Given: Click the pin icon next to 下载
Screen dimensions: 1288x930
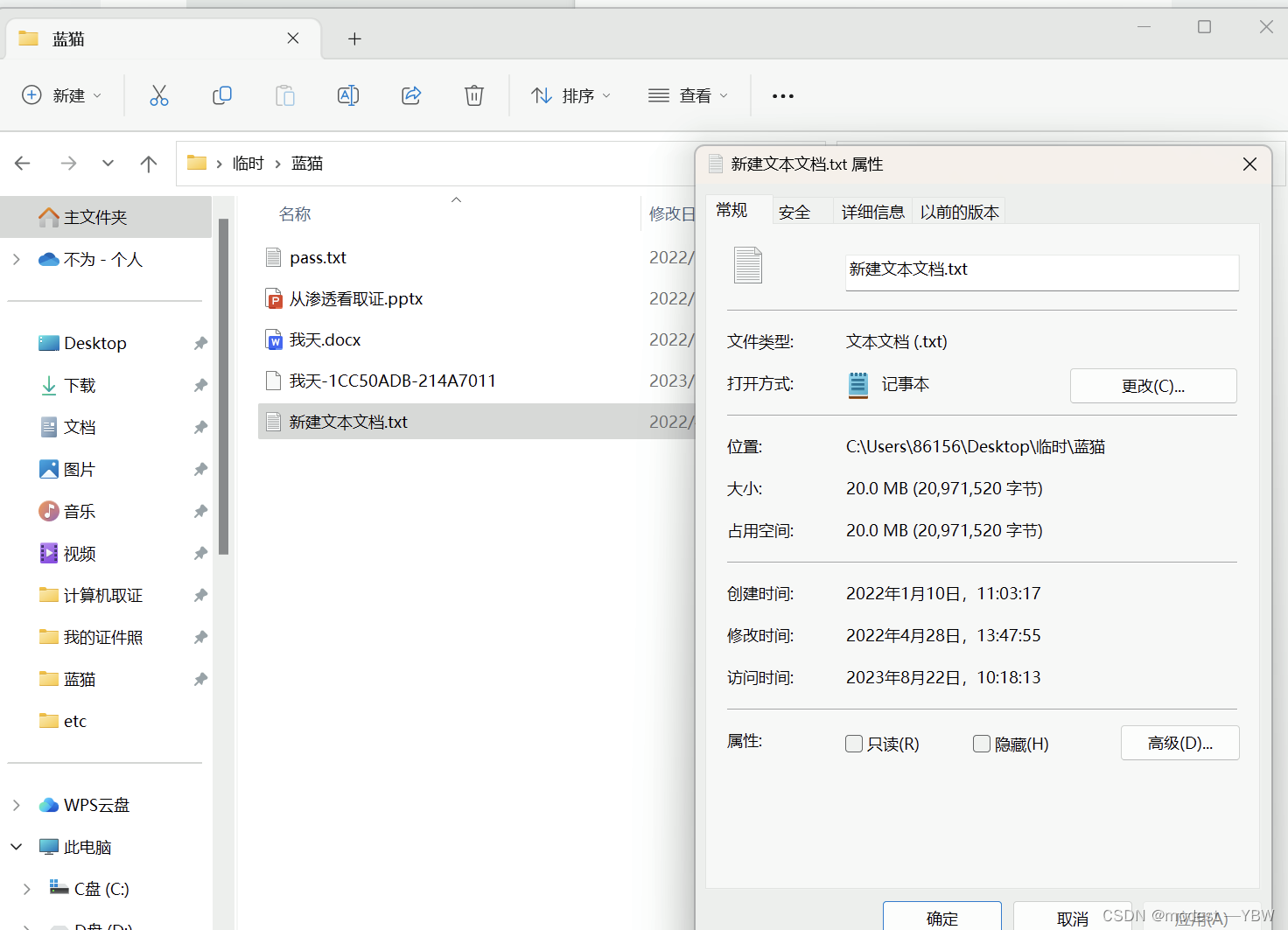Looking at the screenshot, I should point(200,385).
